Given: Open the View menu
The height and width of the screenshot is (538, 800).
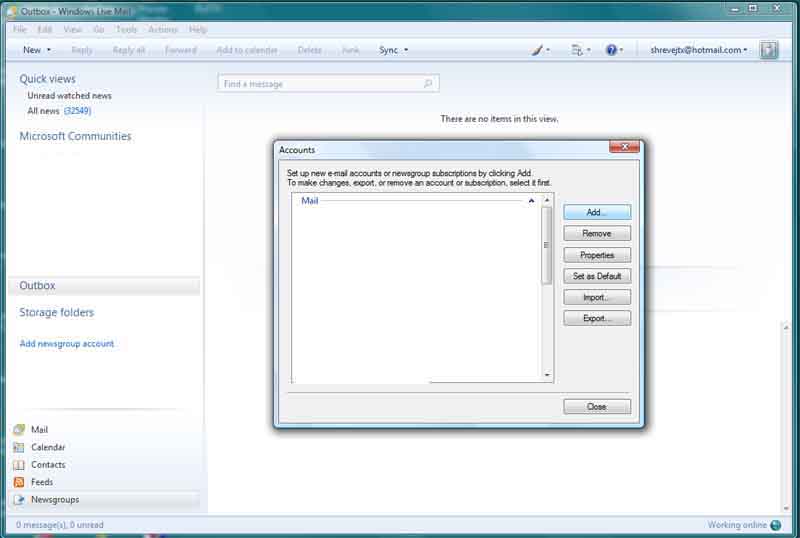Looking at the screenshot, I should click(x=72, y=29).
